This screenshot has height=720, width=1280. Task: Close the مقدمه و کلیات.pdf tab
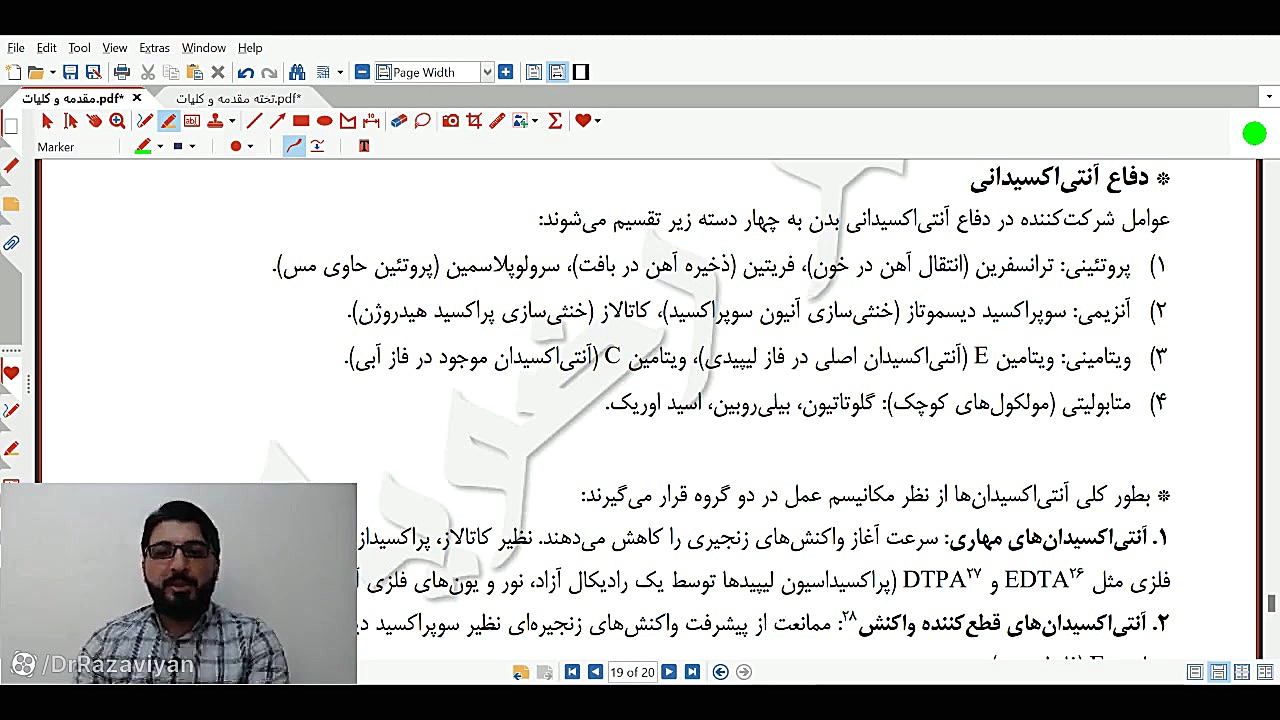(x=137, y=98)
